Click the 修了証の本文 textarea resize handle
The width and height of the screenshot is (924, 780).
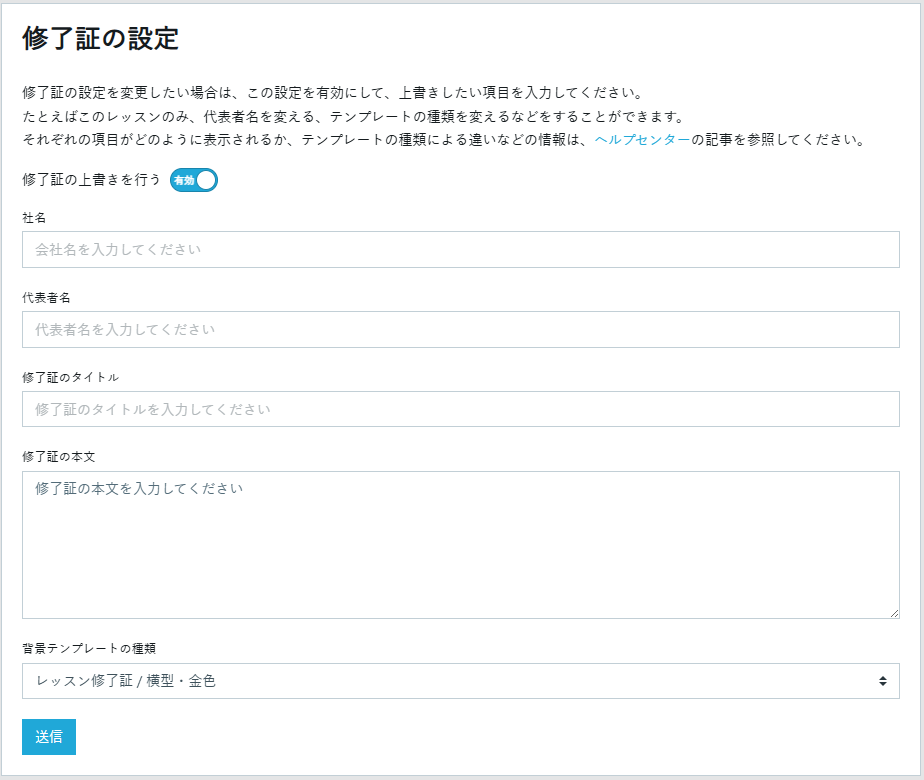894,613
